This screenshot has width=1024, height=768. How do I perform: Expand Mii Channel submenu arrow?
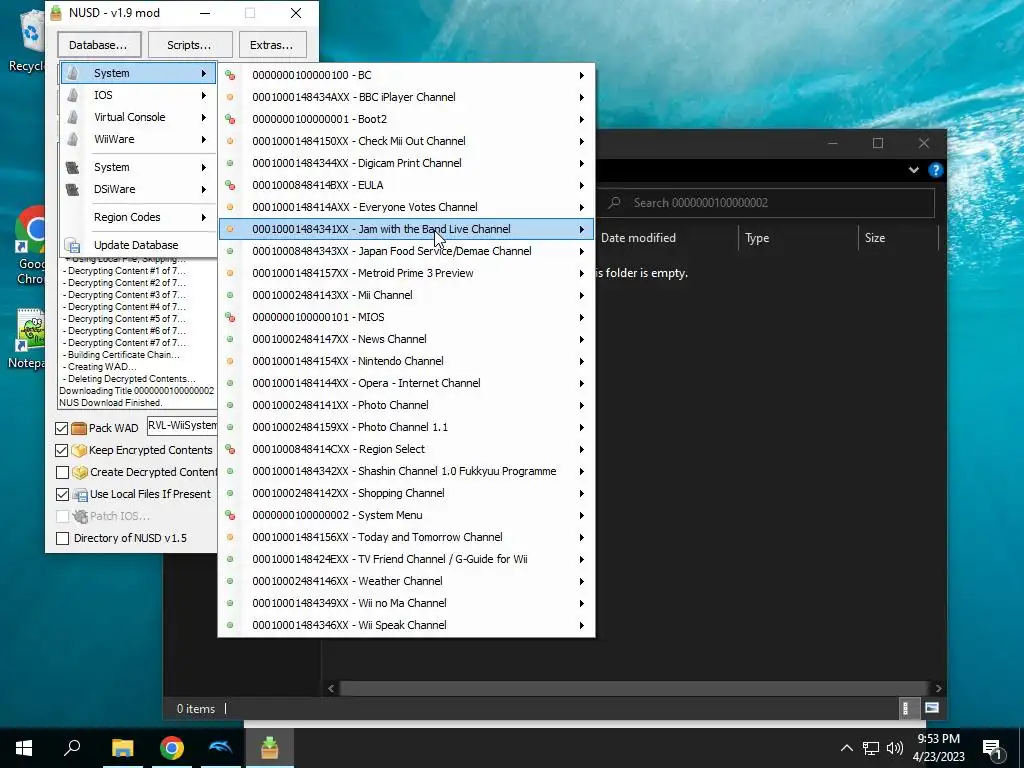click(x=581, y=295)
